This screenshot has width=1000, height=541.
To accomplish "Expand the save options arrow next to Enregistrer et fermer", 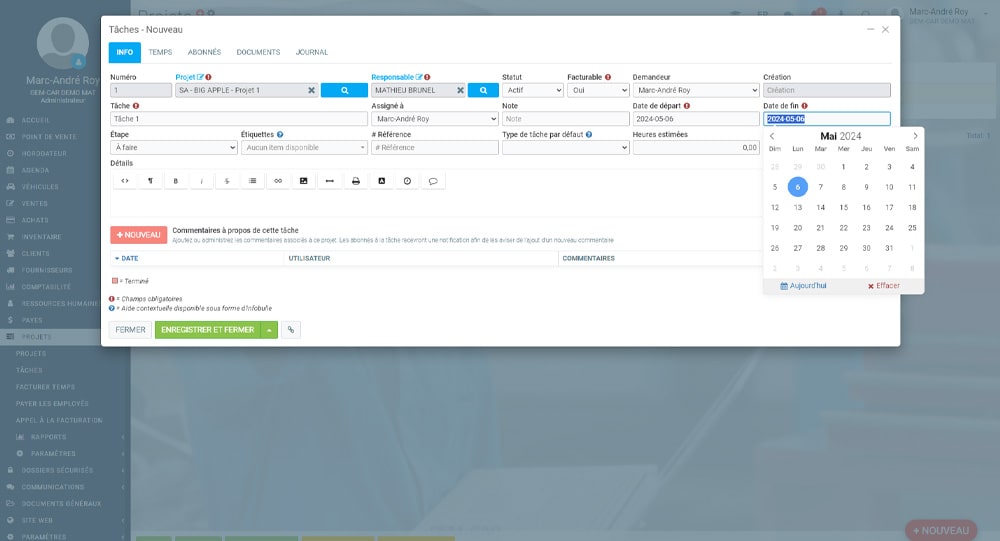I will click(x=268, y=329).
